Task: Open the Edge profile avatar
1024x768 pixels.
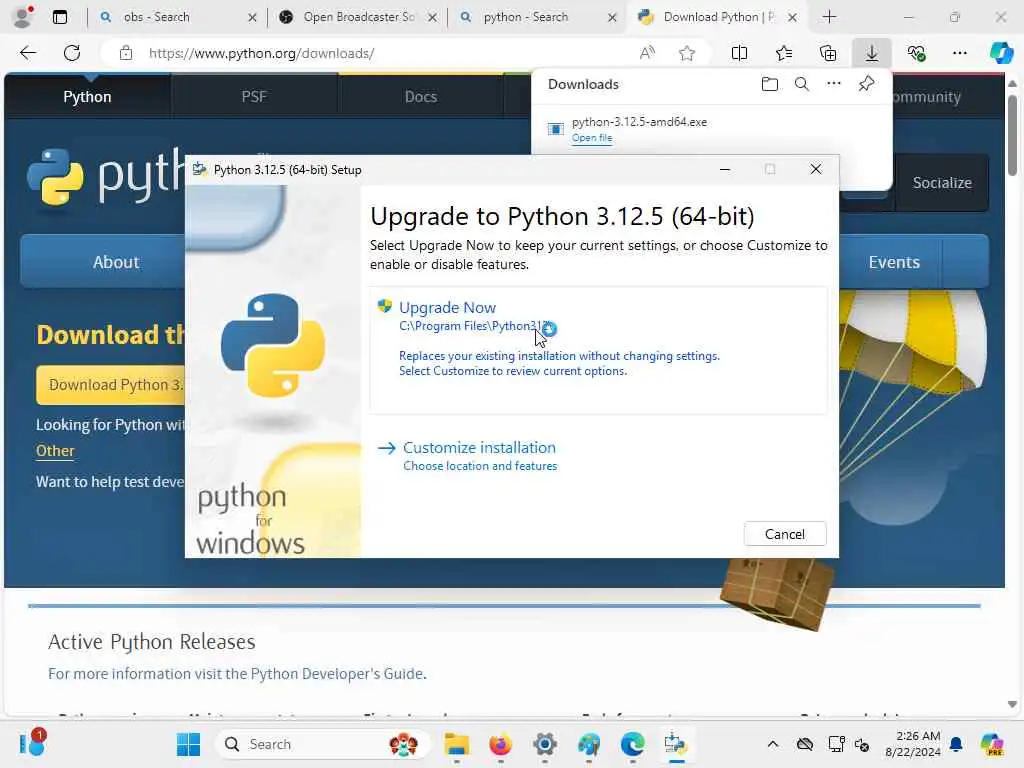Action: (x=23, y=17)
